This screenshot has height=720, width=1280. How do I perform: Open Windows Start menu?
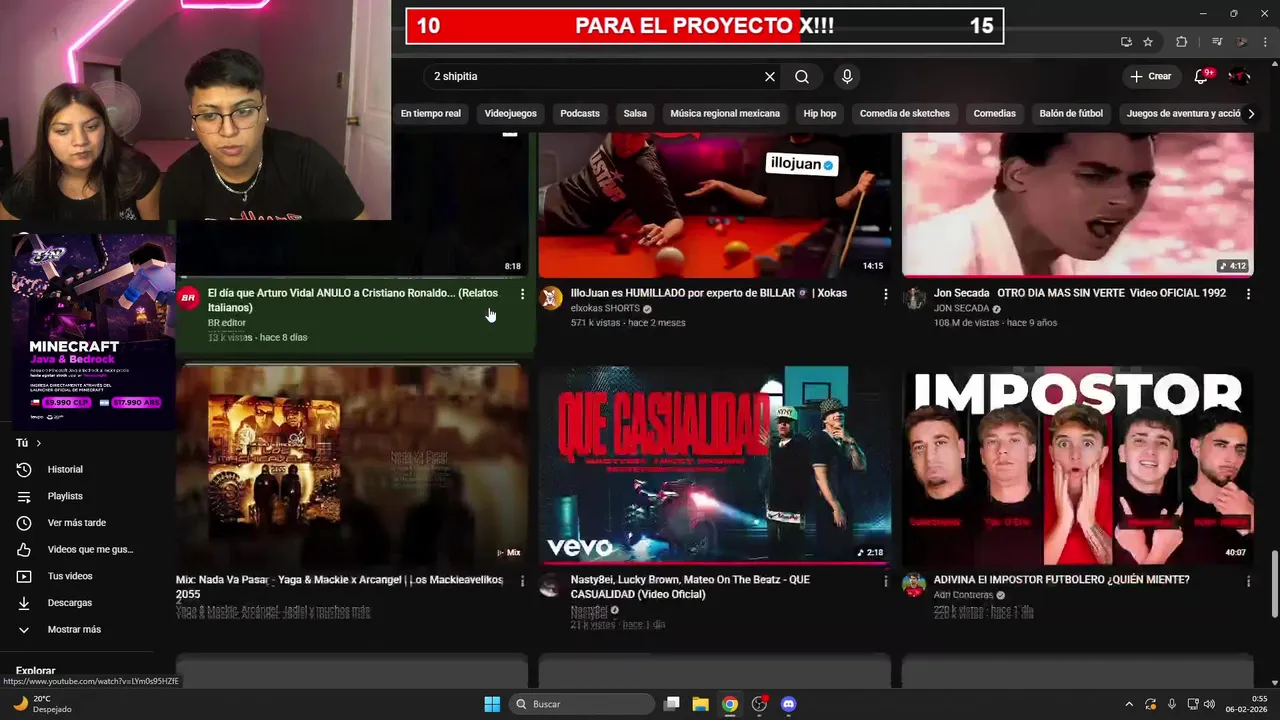point(492,704)
